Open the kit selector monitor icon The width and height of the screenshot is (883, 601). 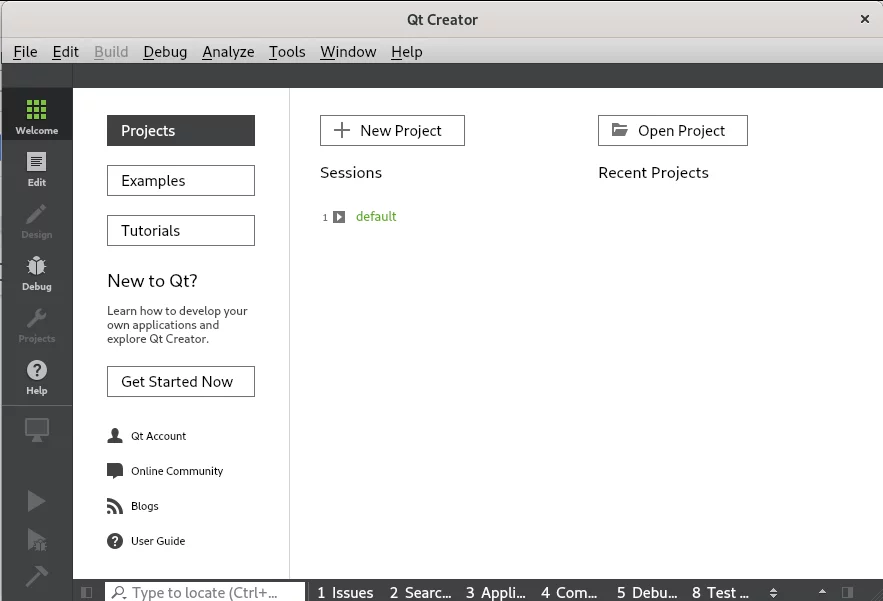pos(37,430)
